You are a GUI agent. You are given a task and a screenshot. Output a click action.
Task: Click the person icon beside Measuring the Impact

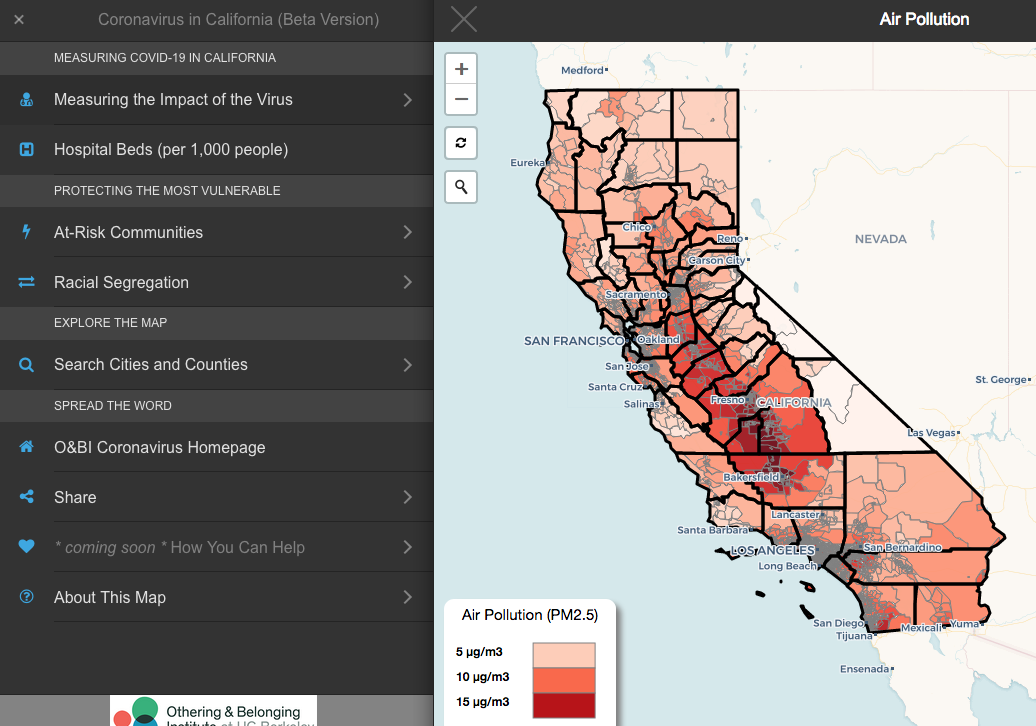pos(26,100)
